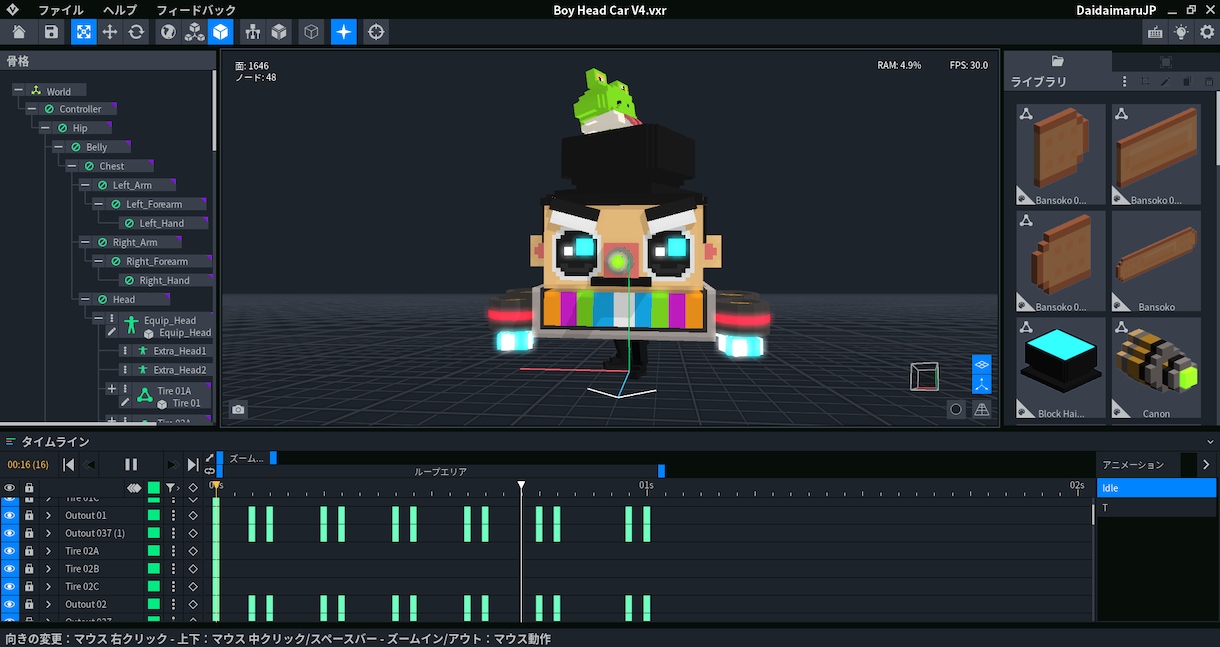Click the target crosshair icon in the toolbar
This screenshot has height=647, width=1220.
[x=376, y=32]
